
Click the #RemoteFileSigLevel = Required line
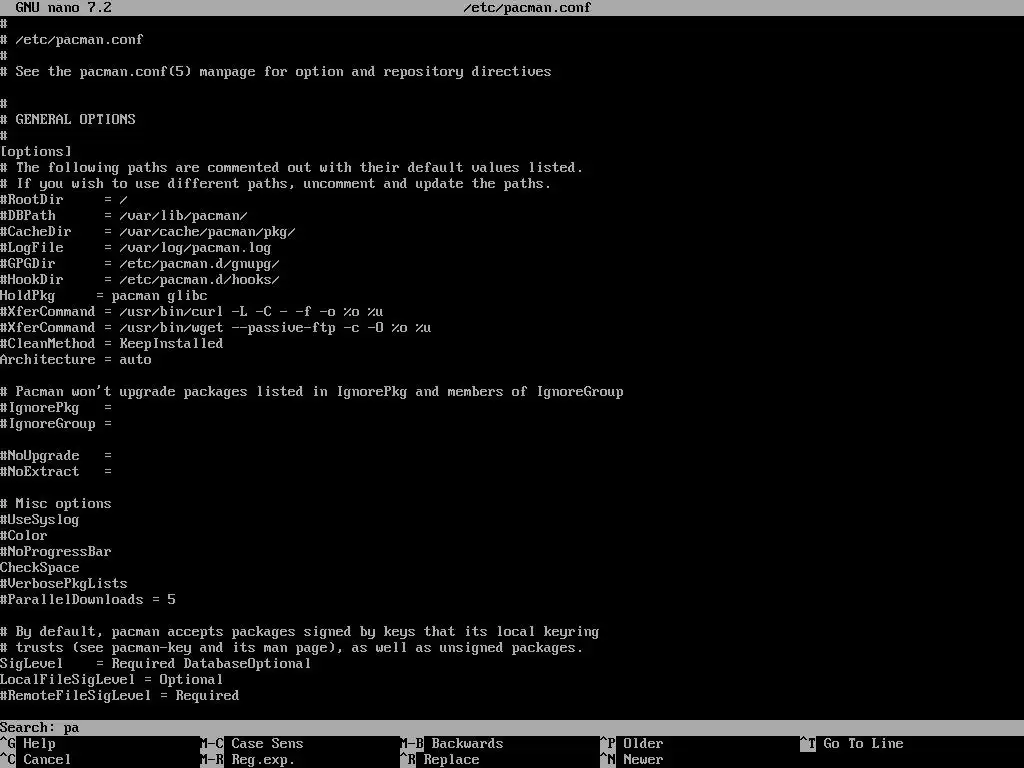120,696
